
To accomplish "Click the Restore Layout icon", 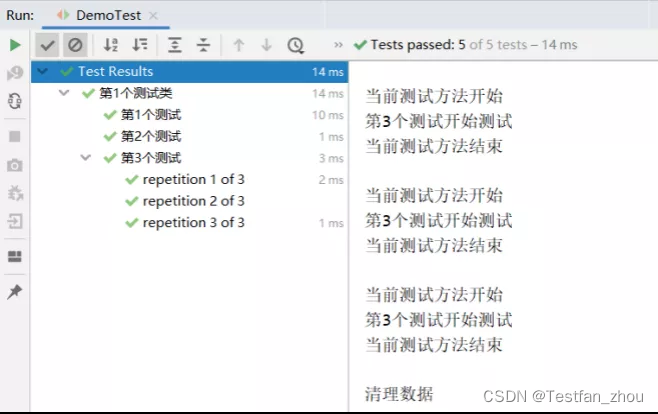I will click(x=15, y=256).
